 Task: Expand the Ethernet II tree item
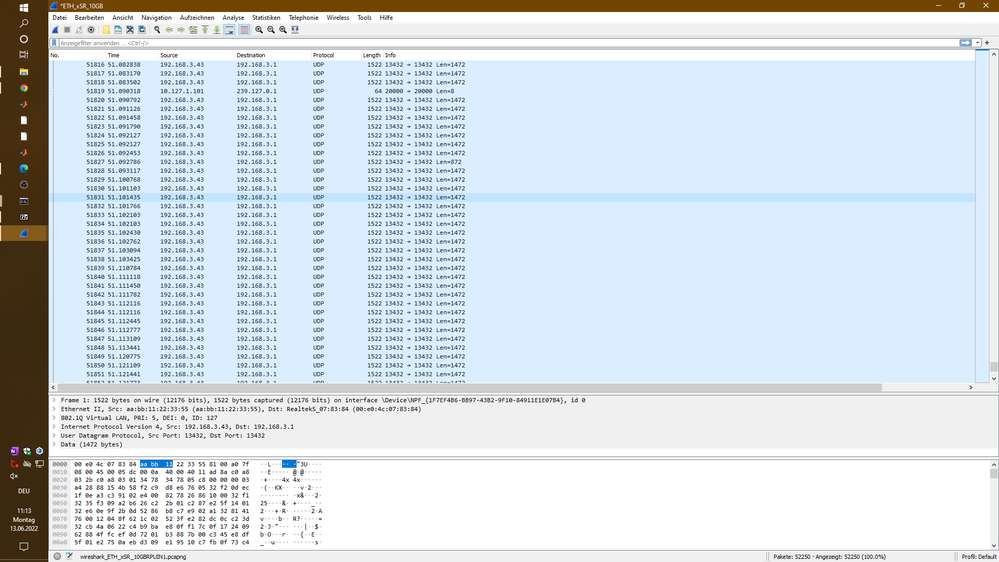pos(54,409)
